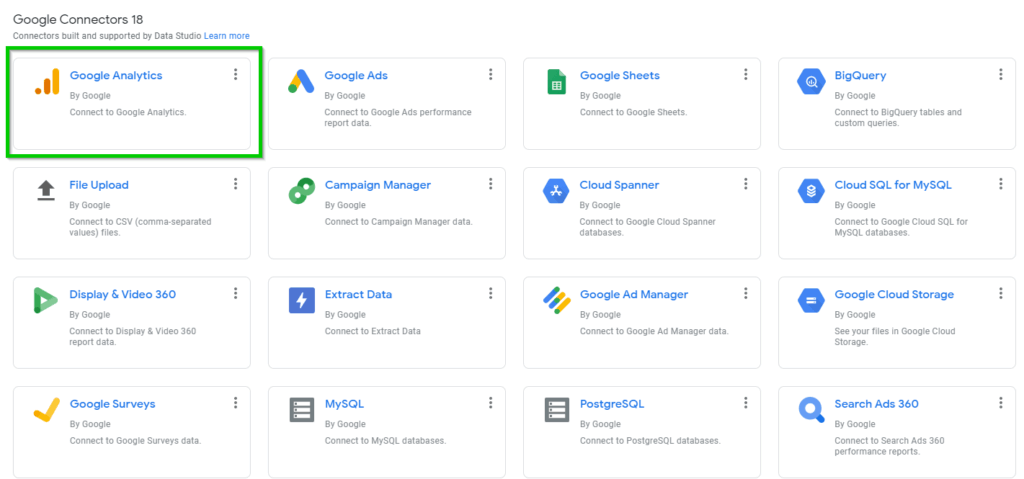Open more options for Google Analytics connector

tap(235, 75)
